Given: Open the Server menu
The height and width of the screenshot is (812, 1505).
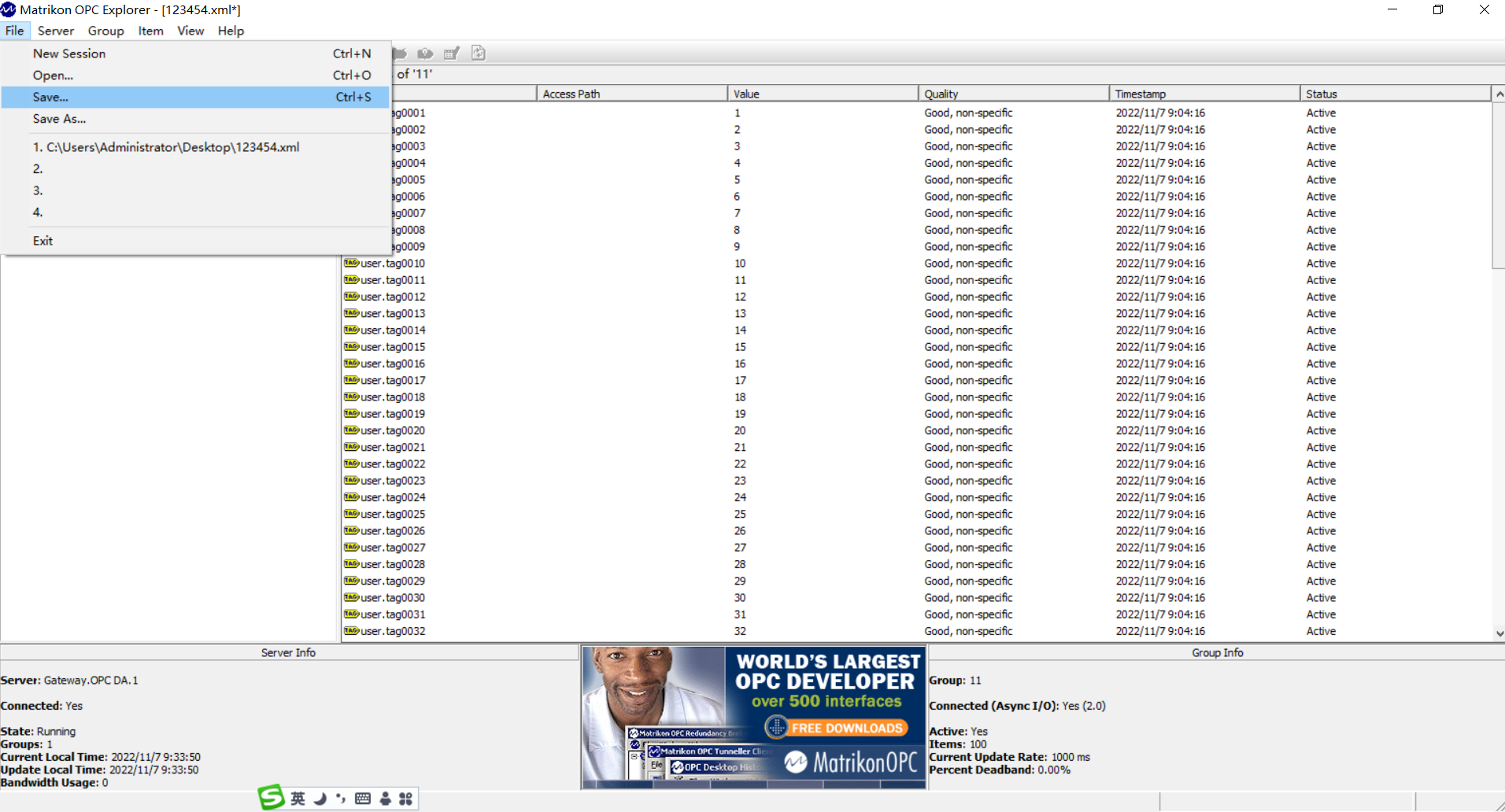Looking at the screenshot, I should [x=56, y=31].
